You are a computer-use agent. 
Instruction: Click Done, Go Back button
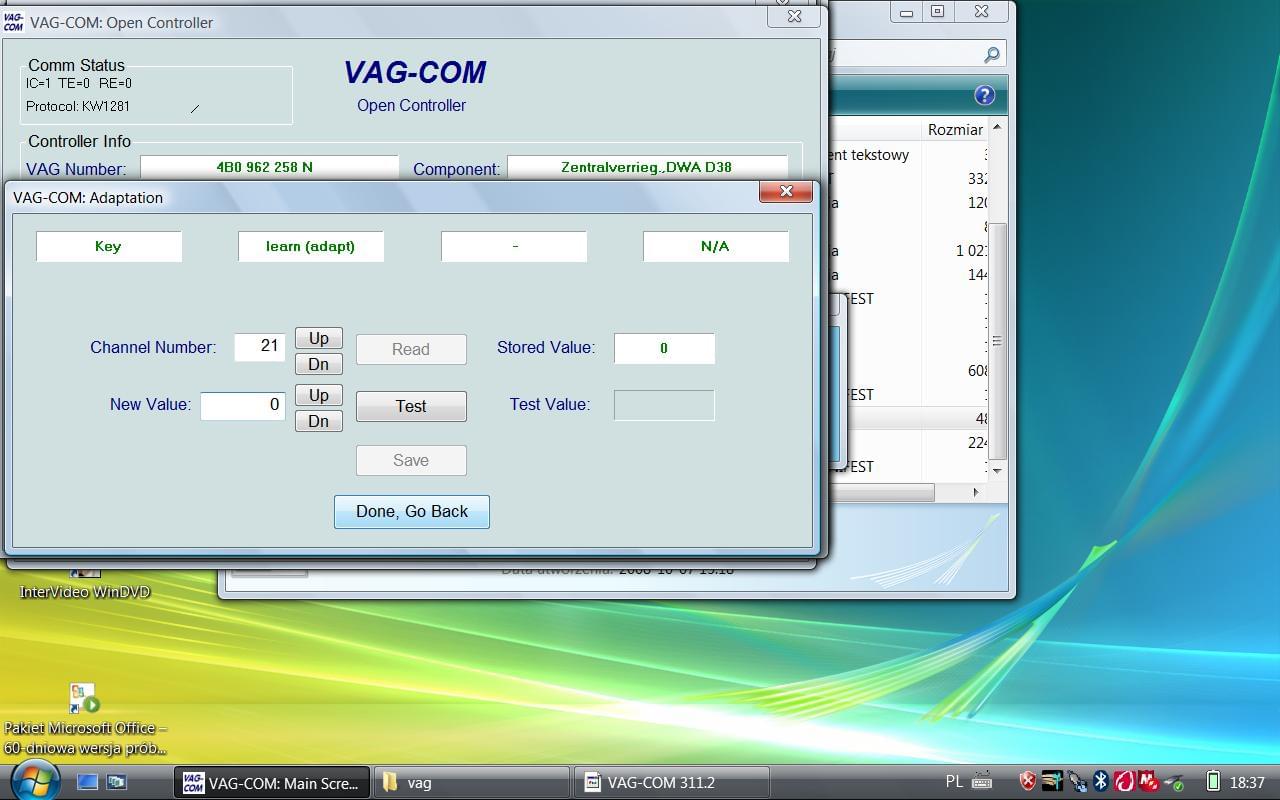[412, 511]
